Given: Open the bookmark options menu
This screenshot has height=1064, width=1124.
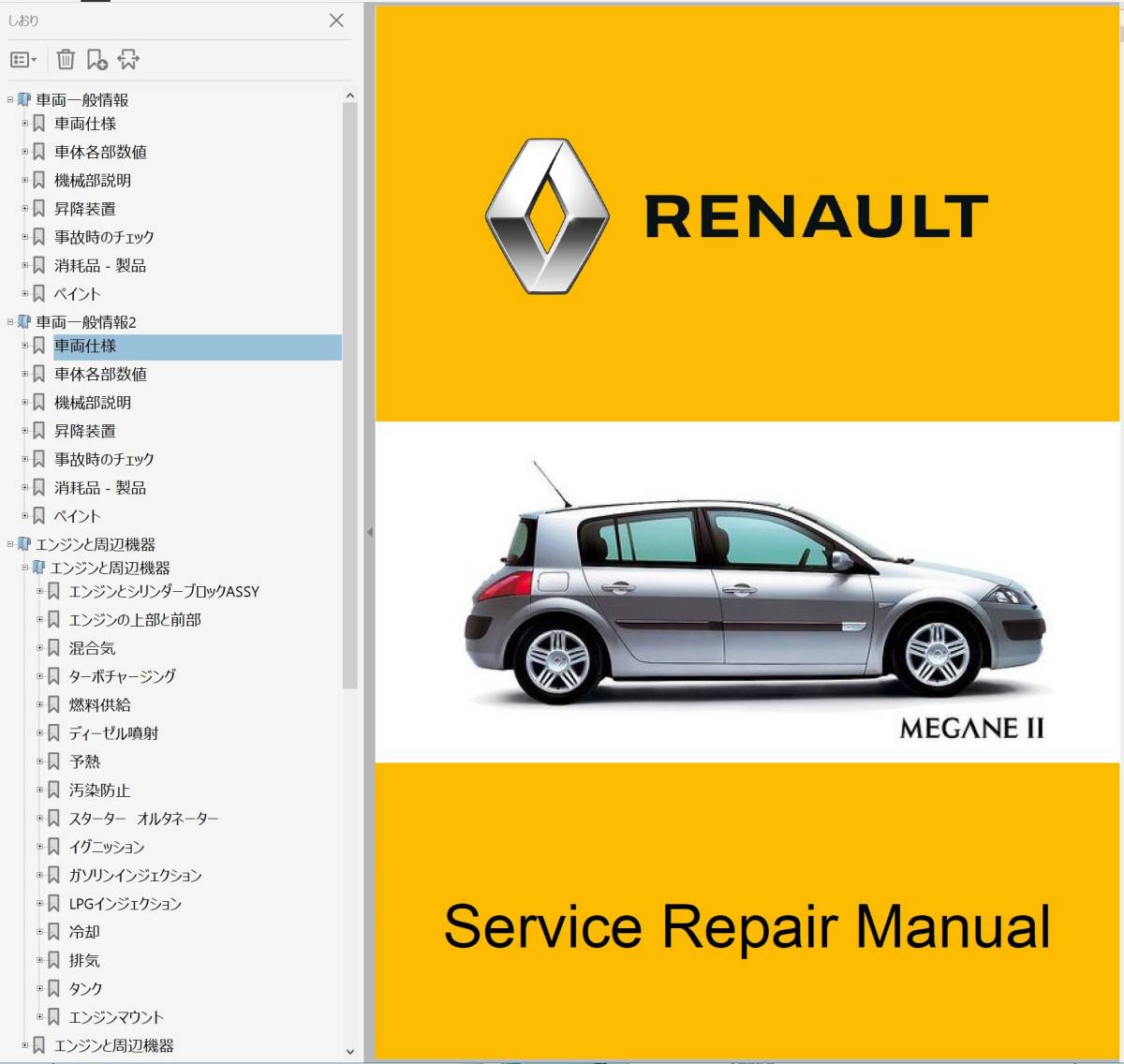Looking at the screenshot, I should pos(23,60).
